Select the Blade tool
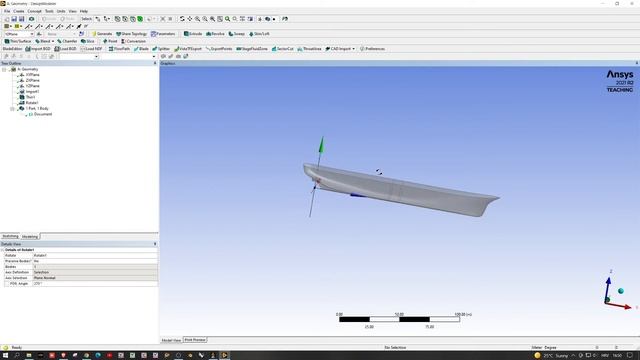This screenshot has width=640, height=360. pyautogui.click(x=141, y=49)
